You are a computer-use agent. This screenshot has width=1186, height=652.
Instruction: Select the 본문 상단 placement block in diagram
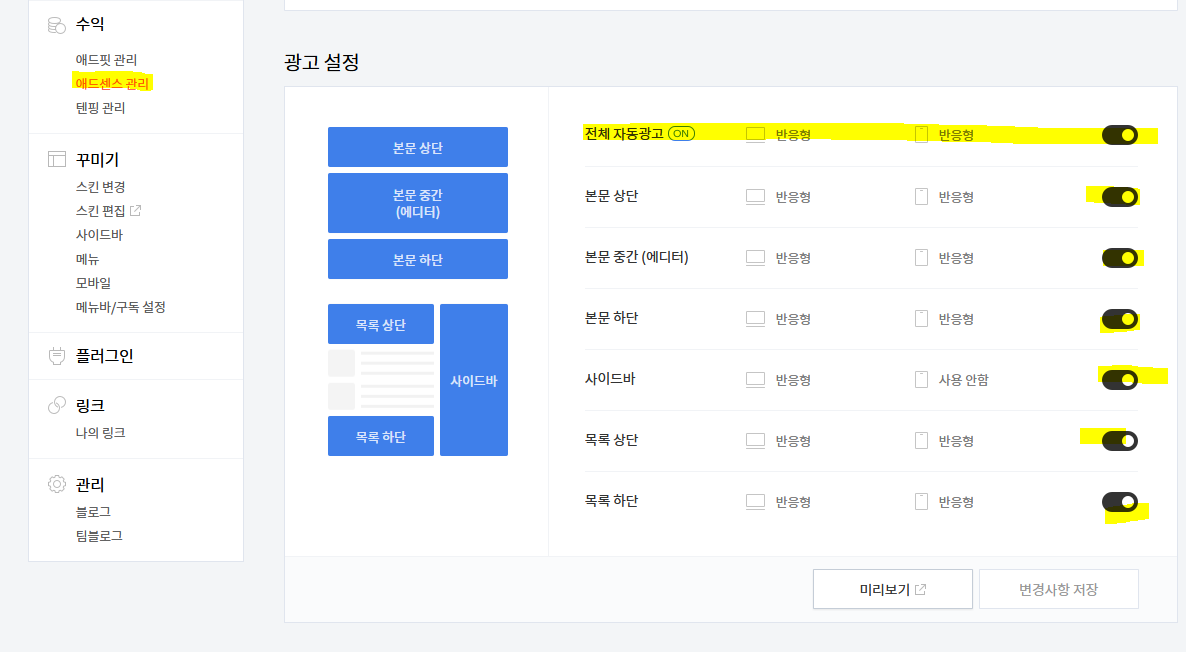(418, 147)
